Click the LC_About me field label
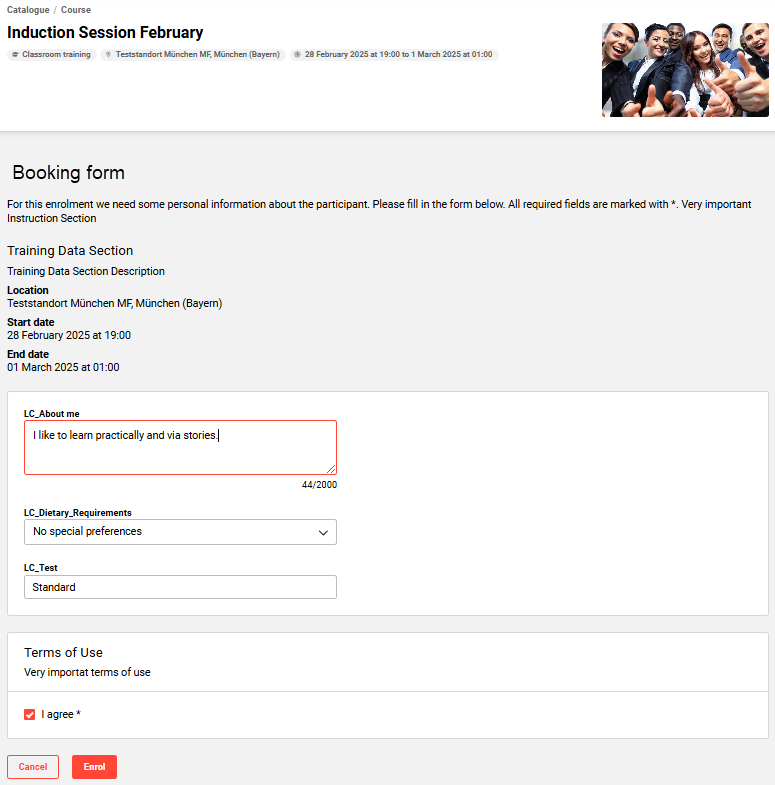Screen dimensions: 775x785 (54, 413)
